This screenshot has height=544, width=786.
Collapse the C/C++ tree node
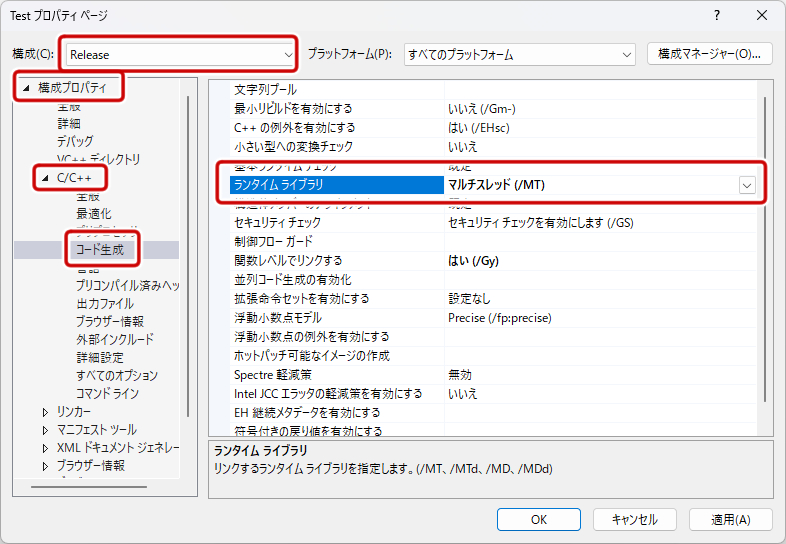tap(45, 178)
